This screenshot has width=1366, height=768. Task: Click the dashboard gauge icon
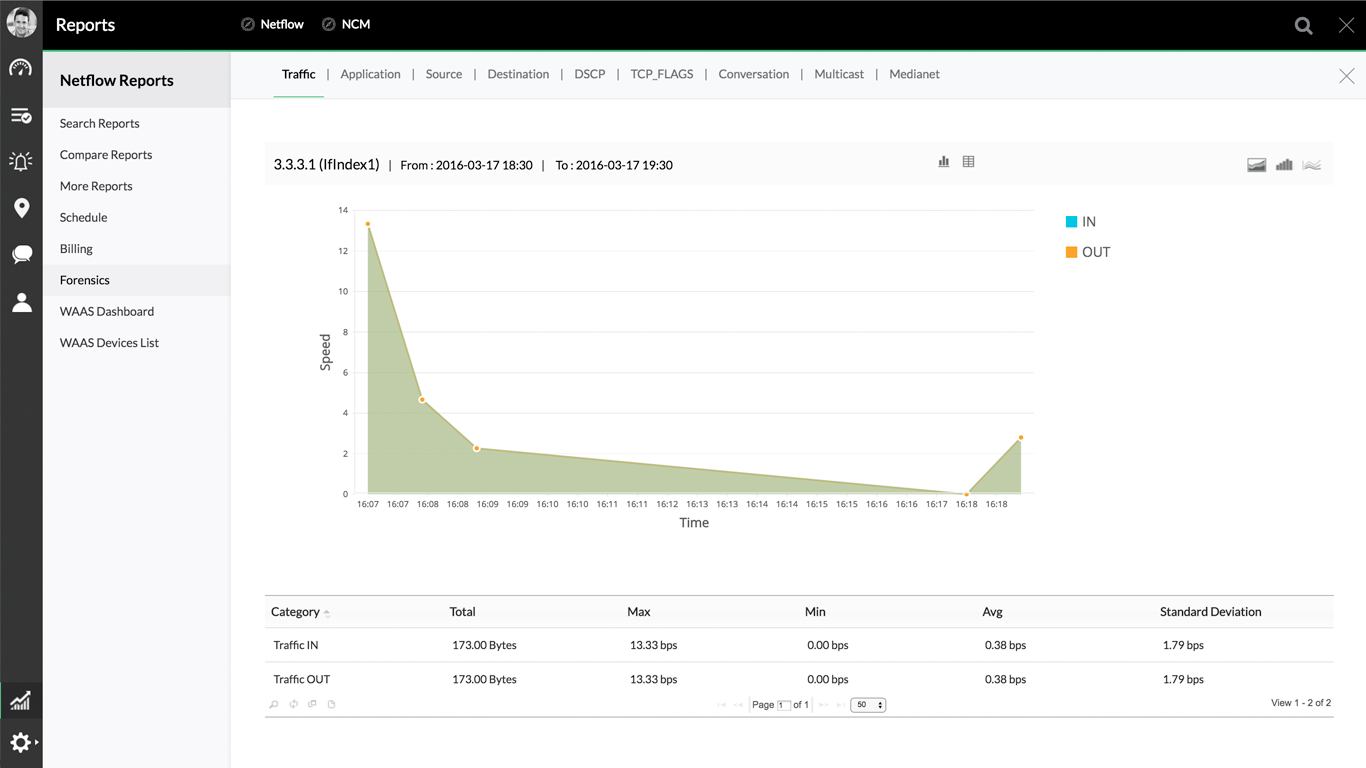[21, 68]
